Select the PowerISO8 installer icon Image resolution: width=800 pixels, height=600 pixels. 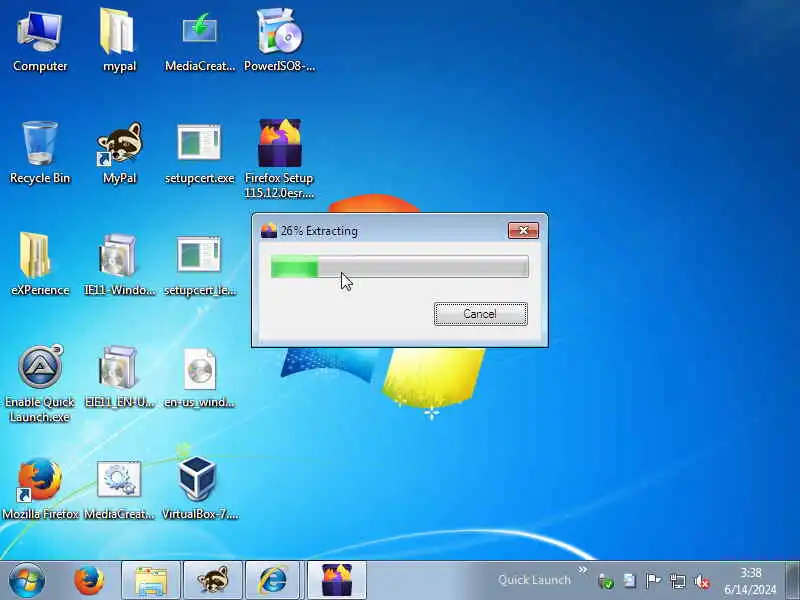(x=279, y=42)
